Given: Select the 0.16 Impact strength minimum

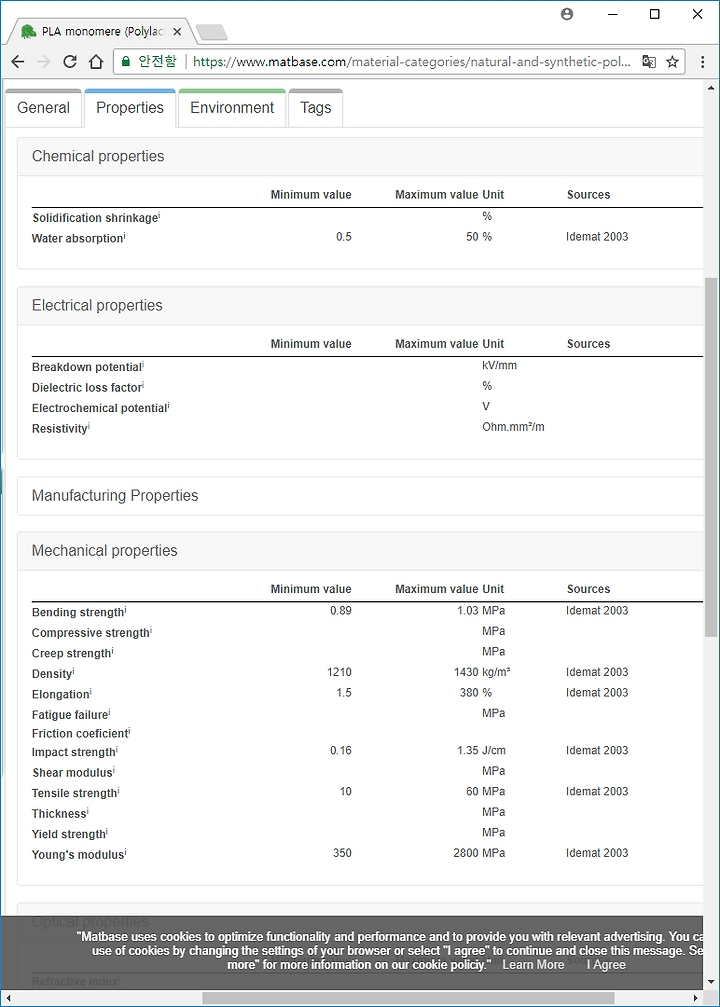Looking at the screenshot, I should [340, 751].
